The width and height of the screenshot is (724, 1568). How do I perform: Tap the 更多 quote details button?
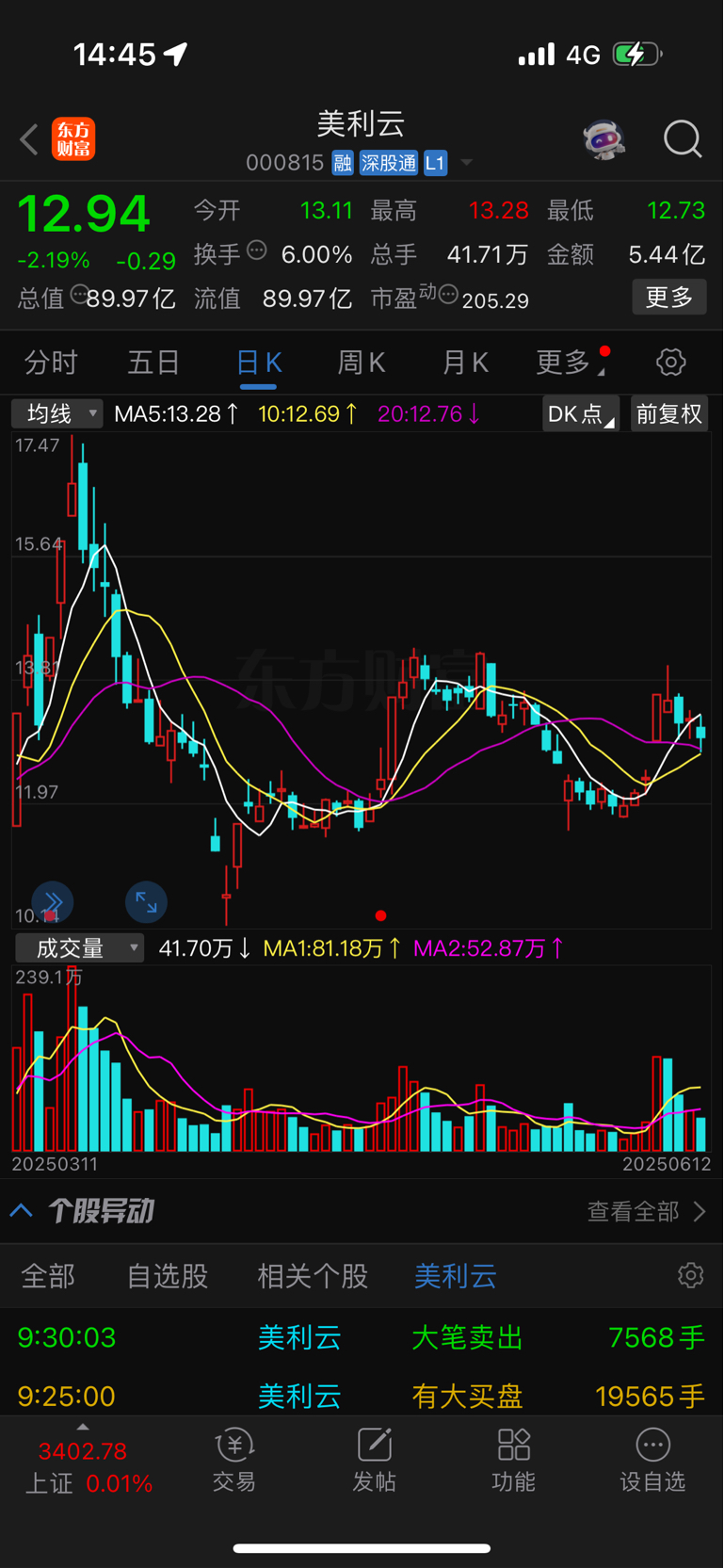click(669, 298)
